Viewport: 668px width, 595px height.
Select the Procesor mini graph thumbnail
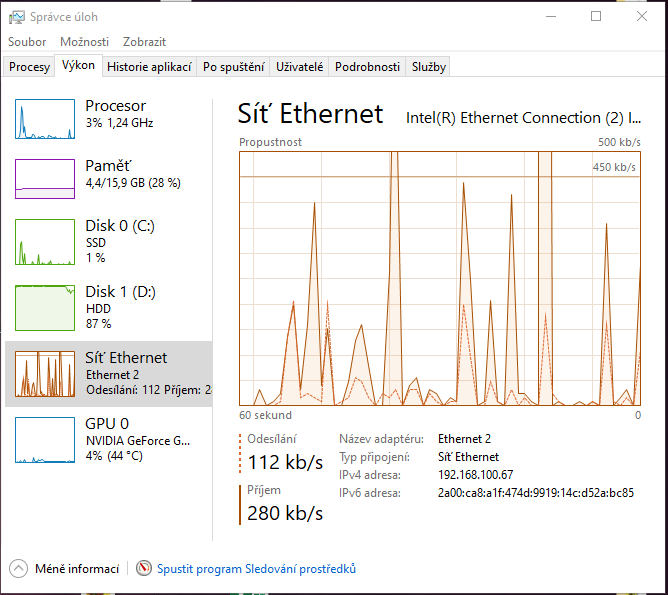coord(45,119)
